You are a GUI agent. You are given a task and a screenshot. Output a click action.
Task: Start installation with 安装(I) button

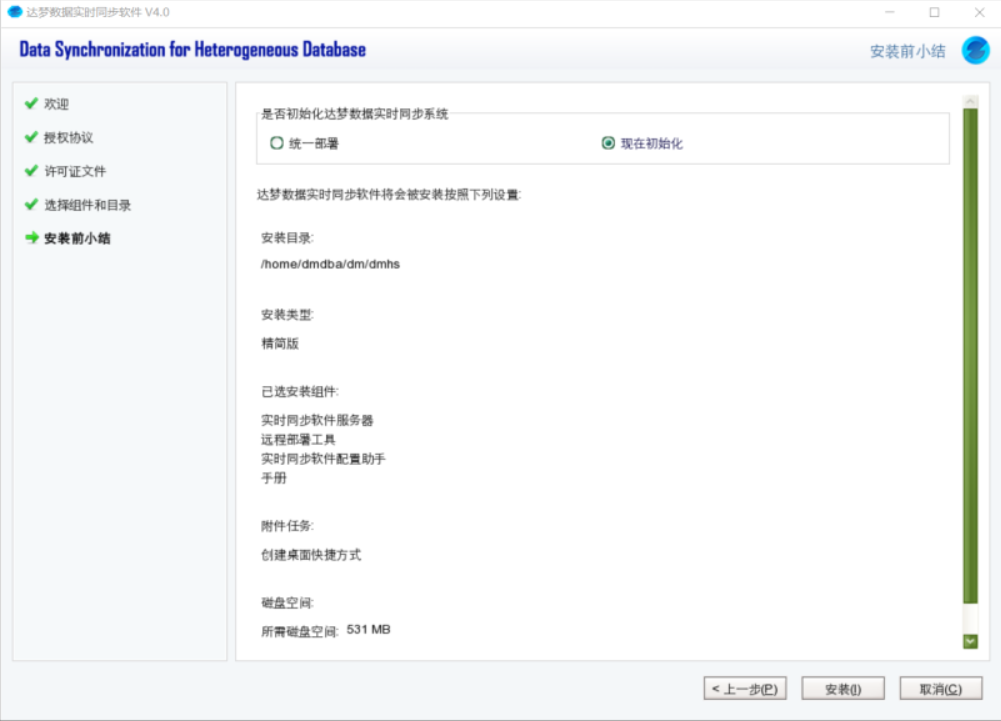843,688
